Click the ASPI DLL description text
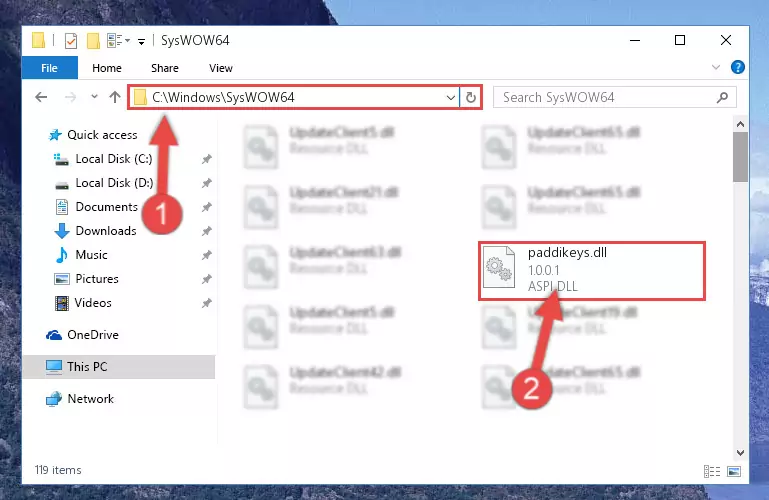The width and height of the screenshot is (769, 500). pos(553,286)
